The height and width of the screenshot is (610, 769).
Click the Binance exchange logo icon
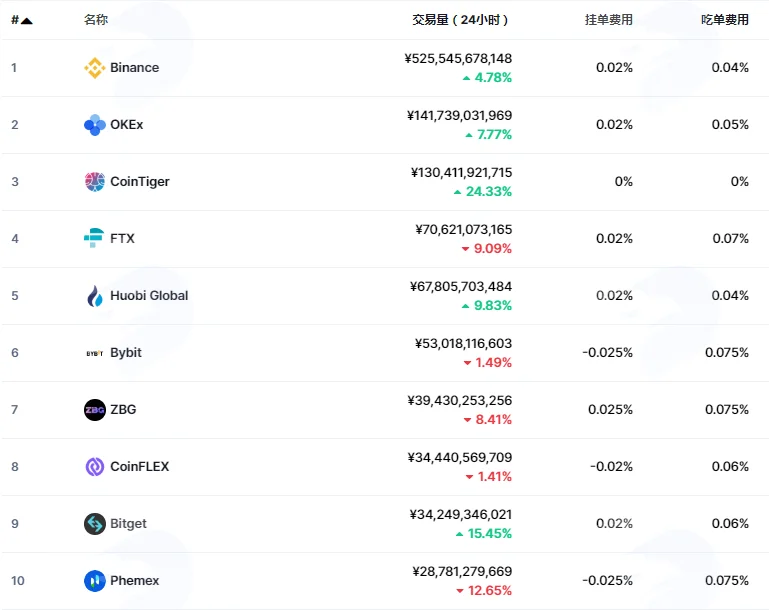(95, 68)
